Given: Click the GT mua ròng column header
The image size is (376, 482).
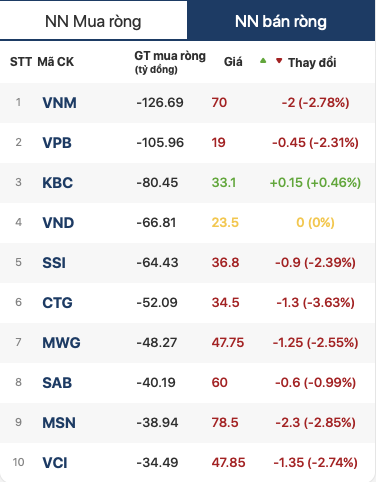Looking at the screenshot, I should tap(170, 62).
